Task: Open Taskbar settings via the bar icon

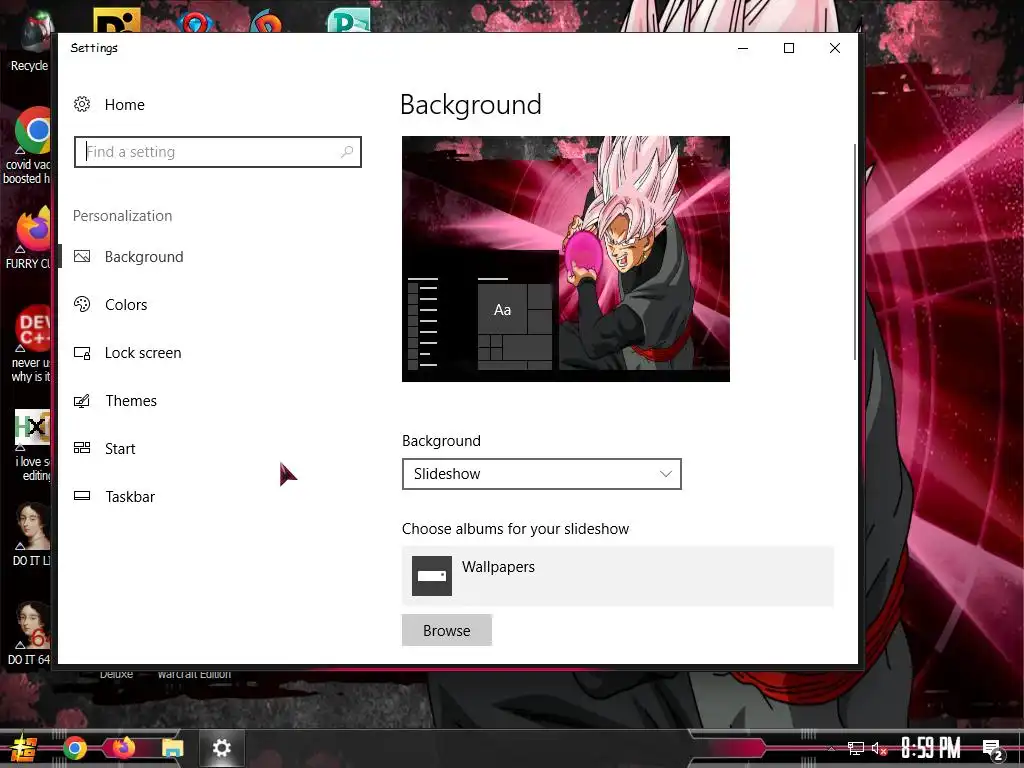Action: click(x=82, y=496)
